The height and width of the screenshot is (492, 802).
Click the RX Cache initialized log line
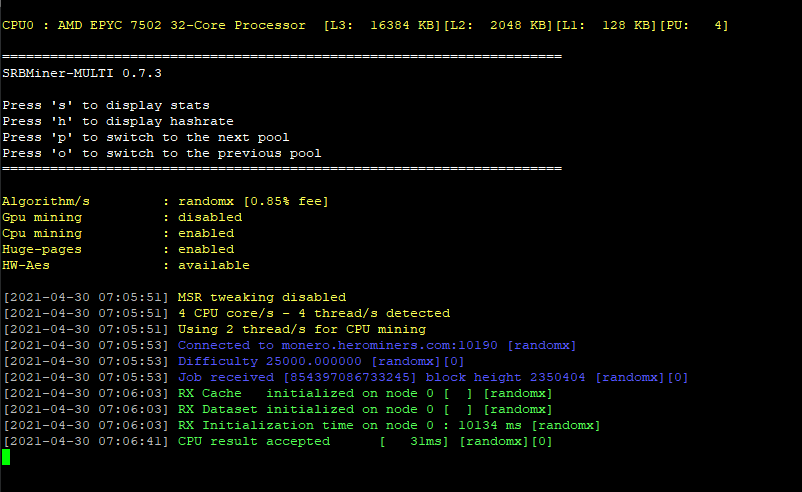pyautogui.click(x=278, y=393)
